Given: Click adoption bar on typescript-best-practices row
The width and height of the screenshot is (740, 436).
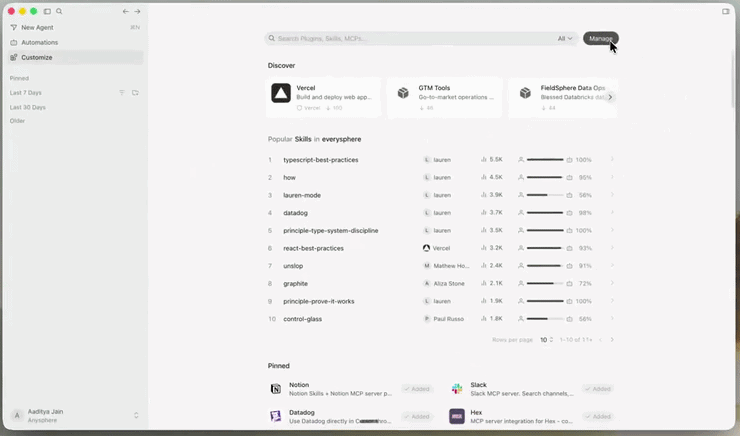Looking at the screenshot, I should click(545, 160).
